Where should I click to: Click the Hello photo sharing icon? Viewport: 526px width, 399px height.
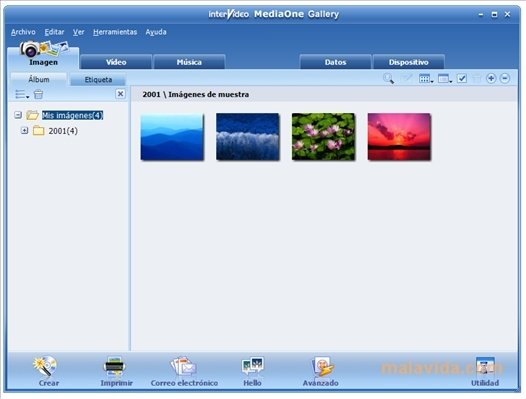[253, 366]
